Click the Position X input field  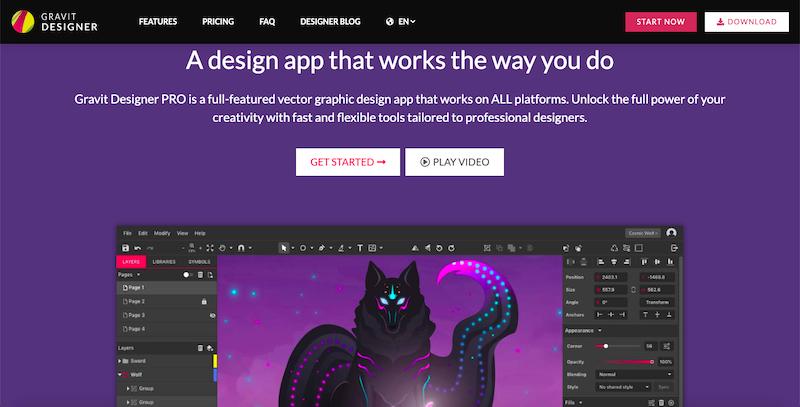(612, 277)
